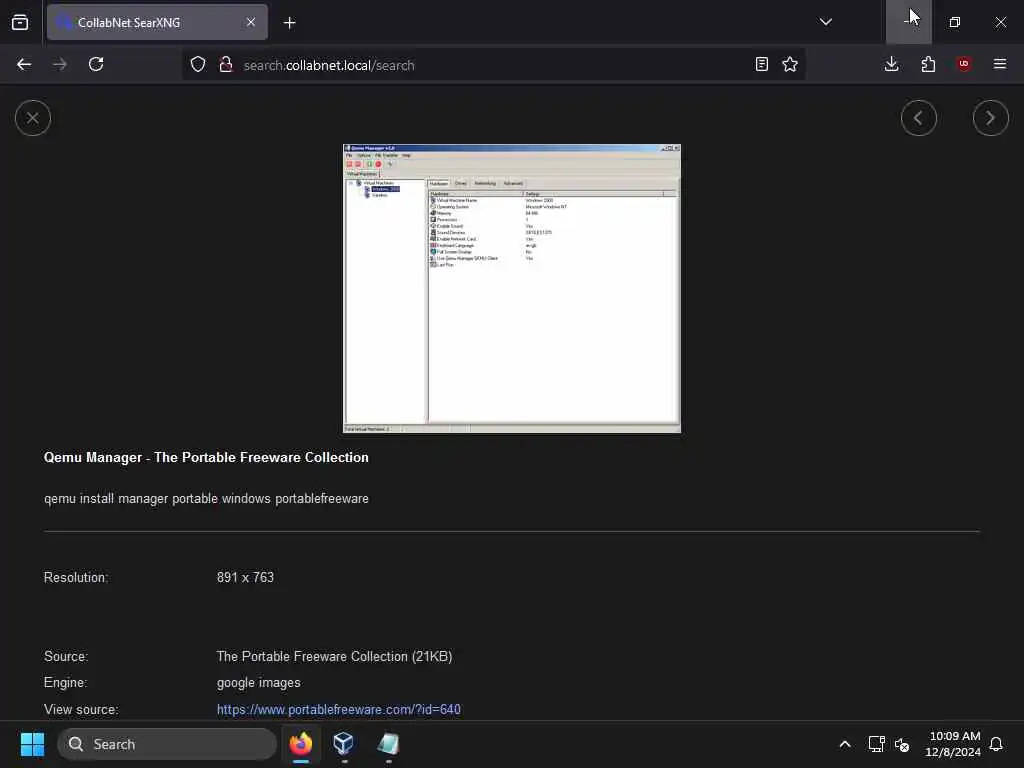This screenshot has height=768, width=1024.
Task: Open the downloads panel
Action: (891, 64)
